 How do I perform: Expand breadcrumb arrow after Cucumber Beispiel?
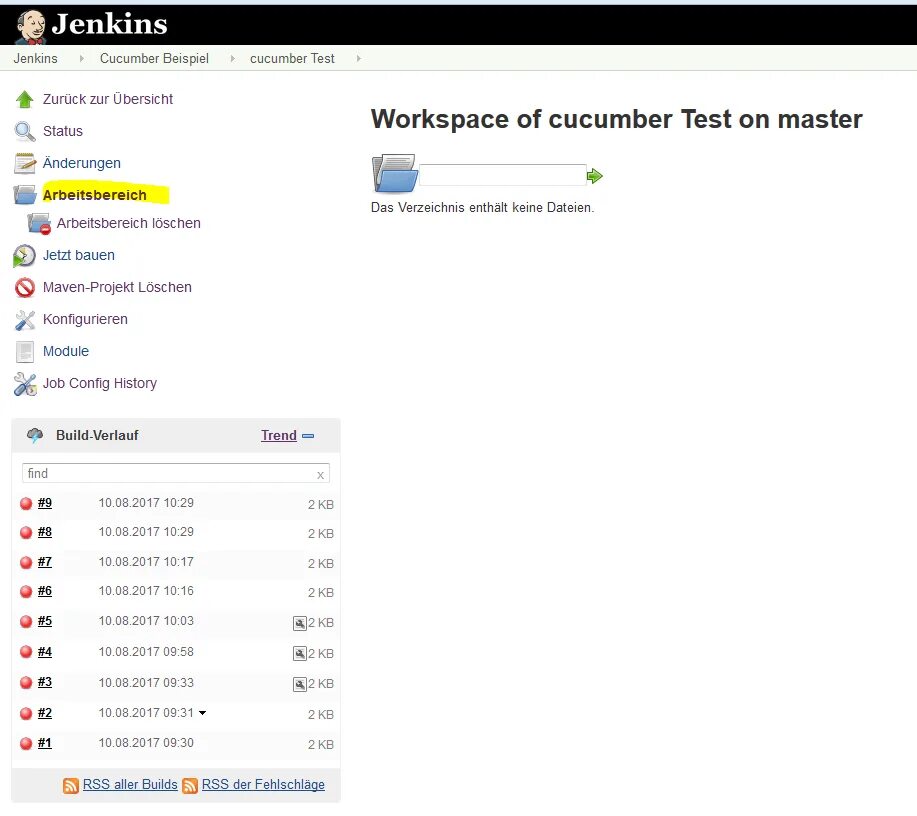[233, 58]
